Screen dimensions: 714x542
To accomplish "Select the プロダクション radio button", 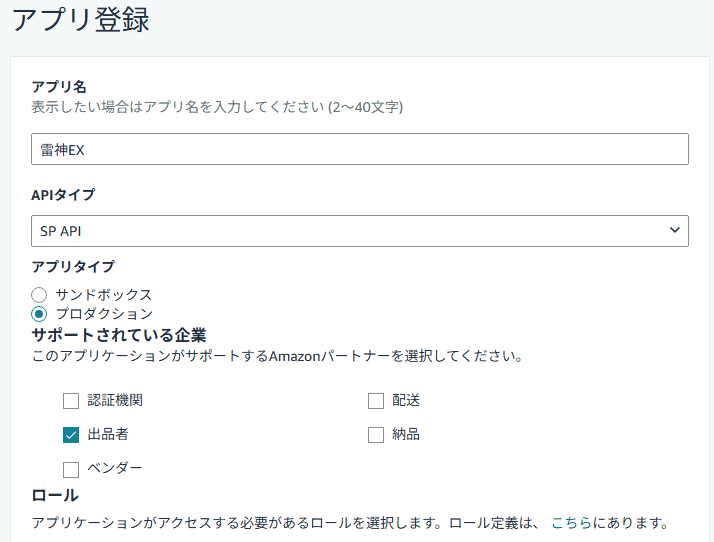I will click(x=39, y=314).
